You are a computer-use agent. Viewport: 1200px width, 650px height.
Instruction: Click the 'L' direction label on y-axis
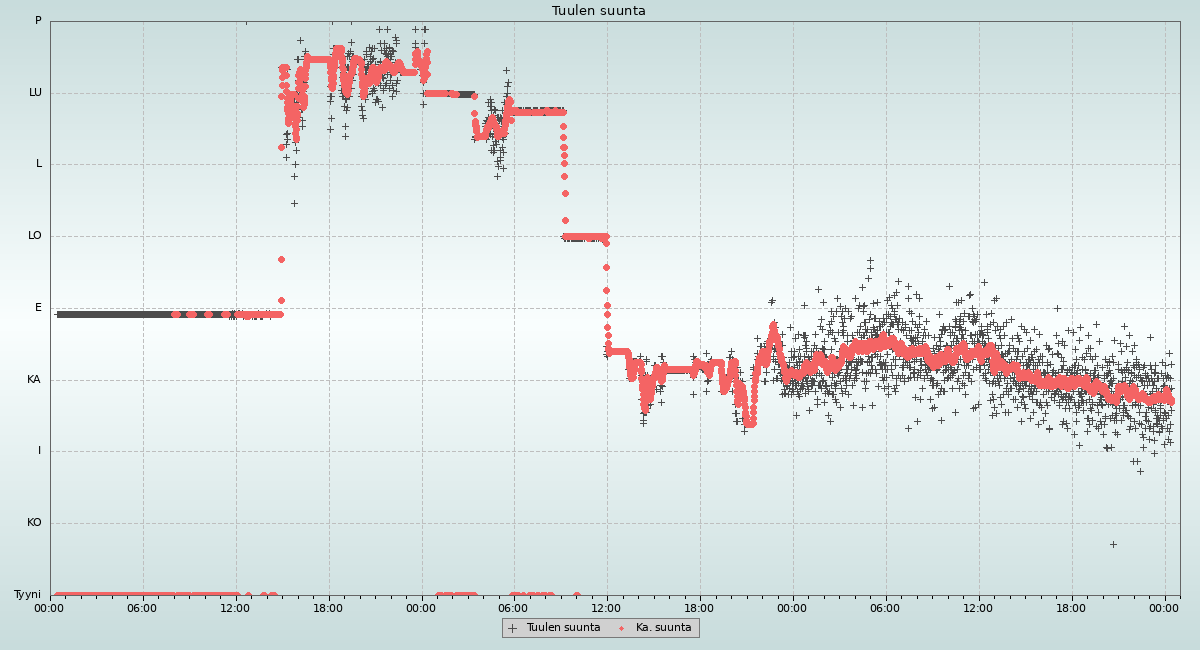(39, 164)
